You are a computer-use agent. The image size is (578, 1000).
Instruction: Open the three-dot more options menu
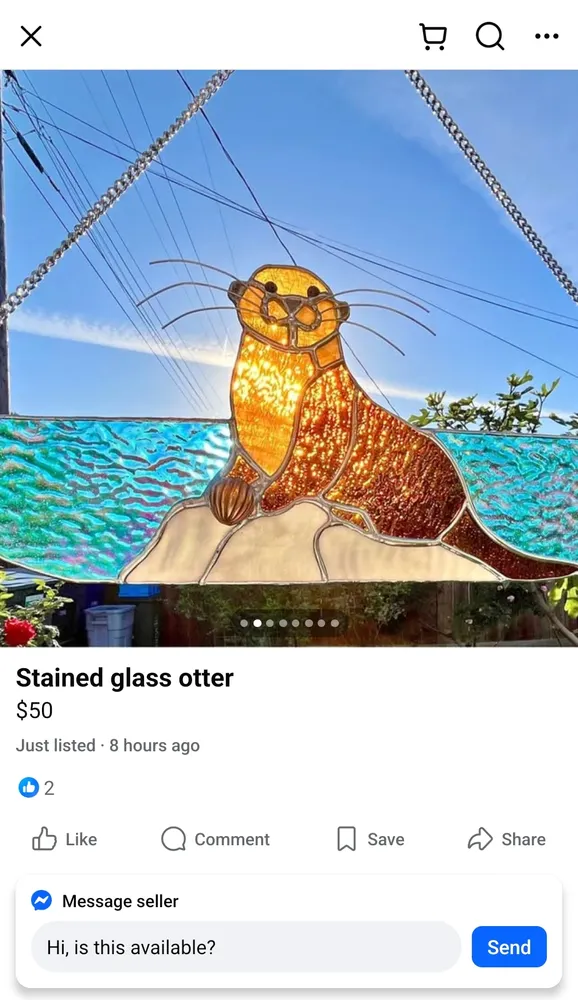click(547, 36)
